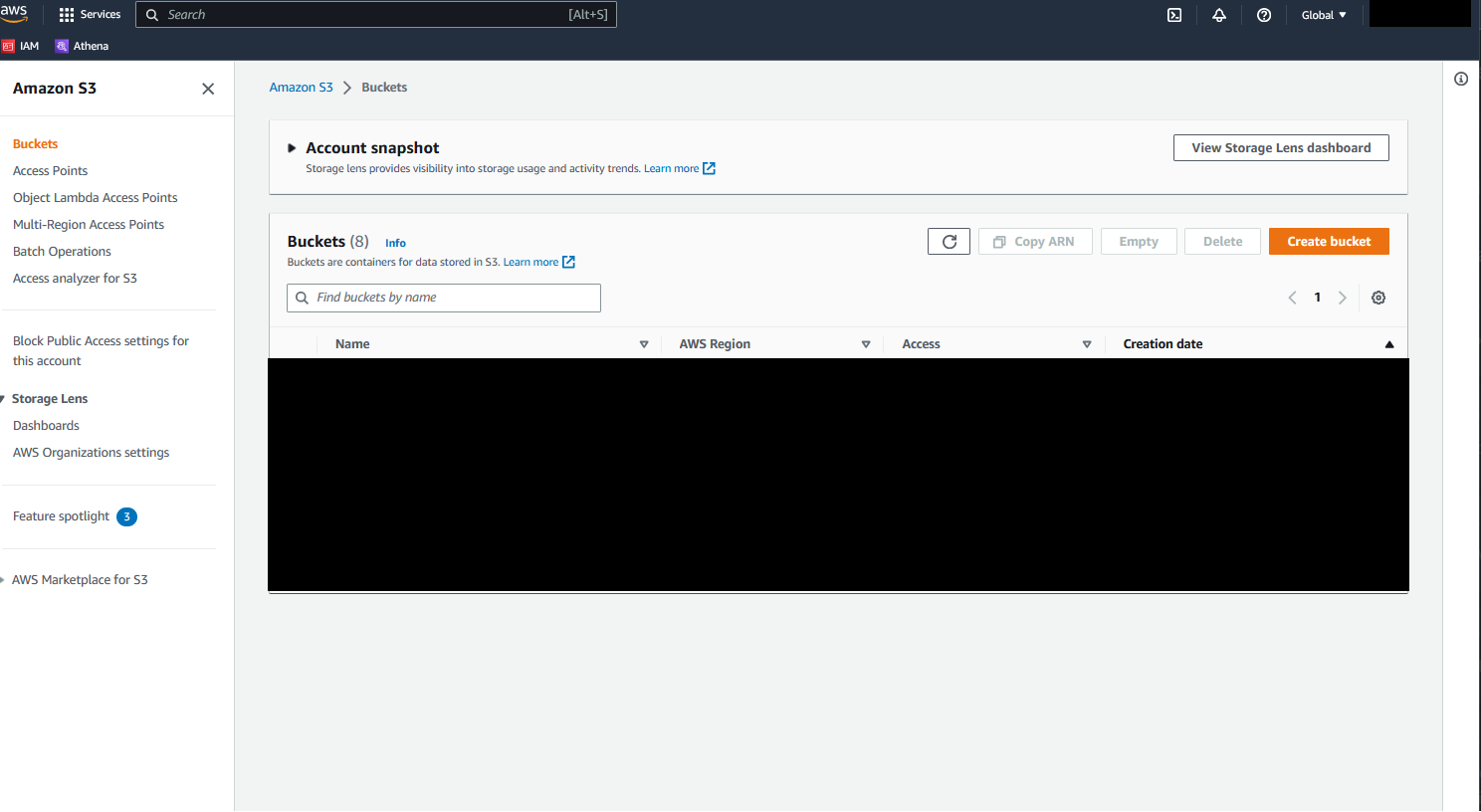Open the CloudShell terminal icon
Image resolution: width=1481 pixels, height=812 pixels.
(1174, 15)
